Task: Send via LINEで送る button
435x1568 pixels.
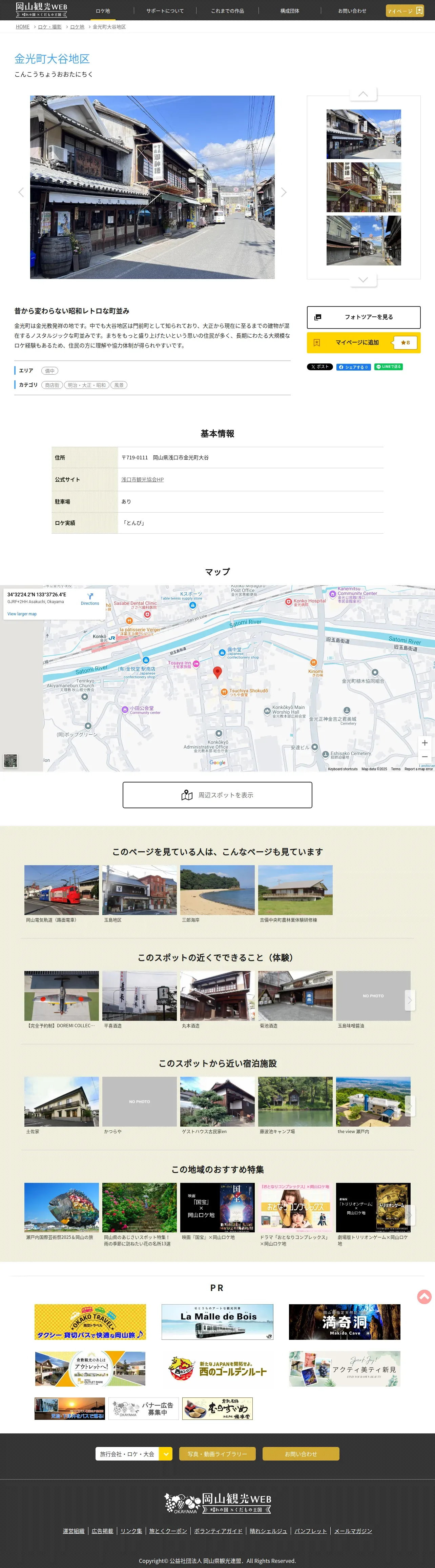Action: click(x=388, y=367)
